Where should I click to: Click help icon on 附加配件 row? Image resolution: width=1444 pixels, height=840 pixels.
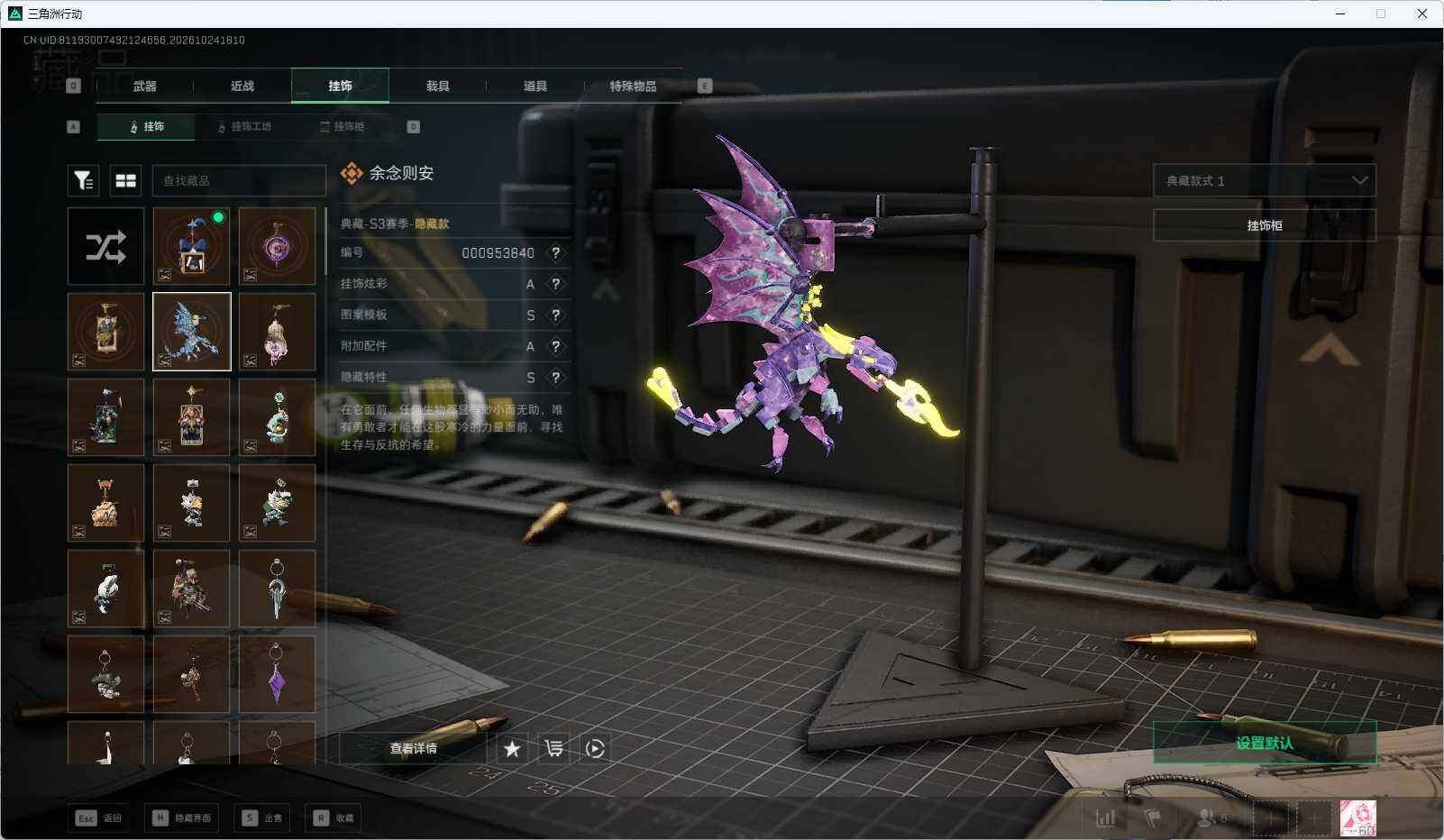(556, 346)
